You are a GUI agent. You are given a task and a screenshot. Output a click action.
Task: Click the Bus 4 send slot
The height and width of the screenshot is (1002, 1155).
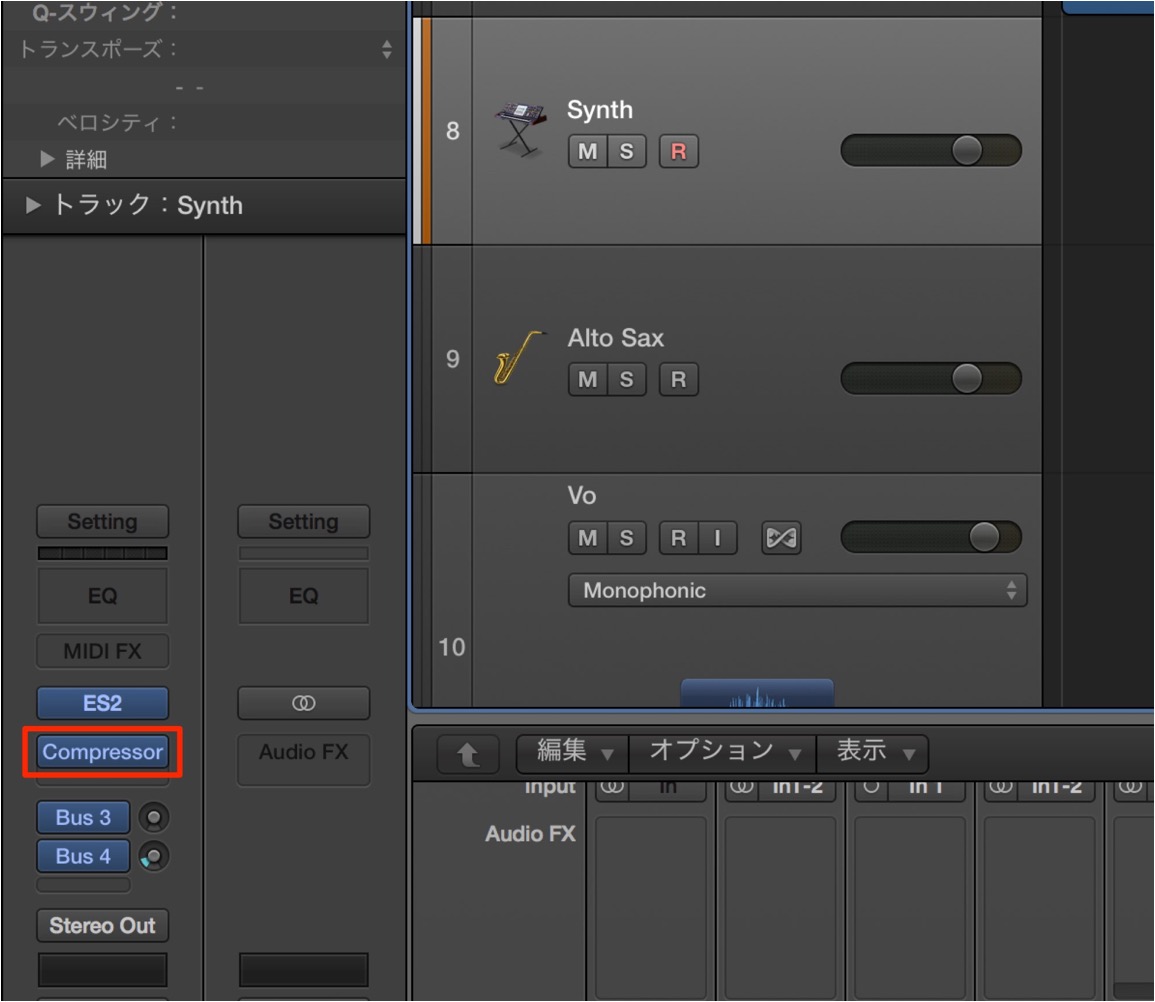pyautogui.click(x=83, y=856)
